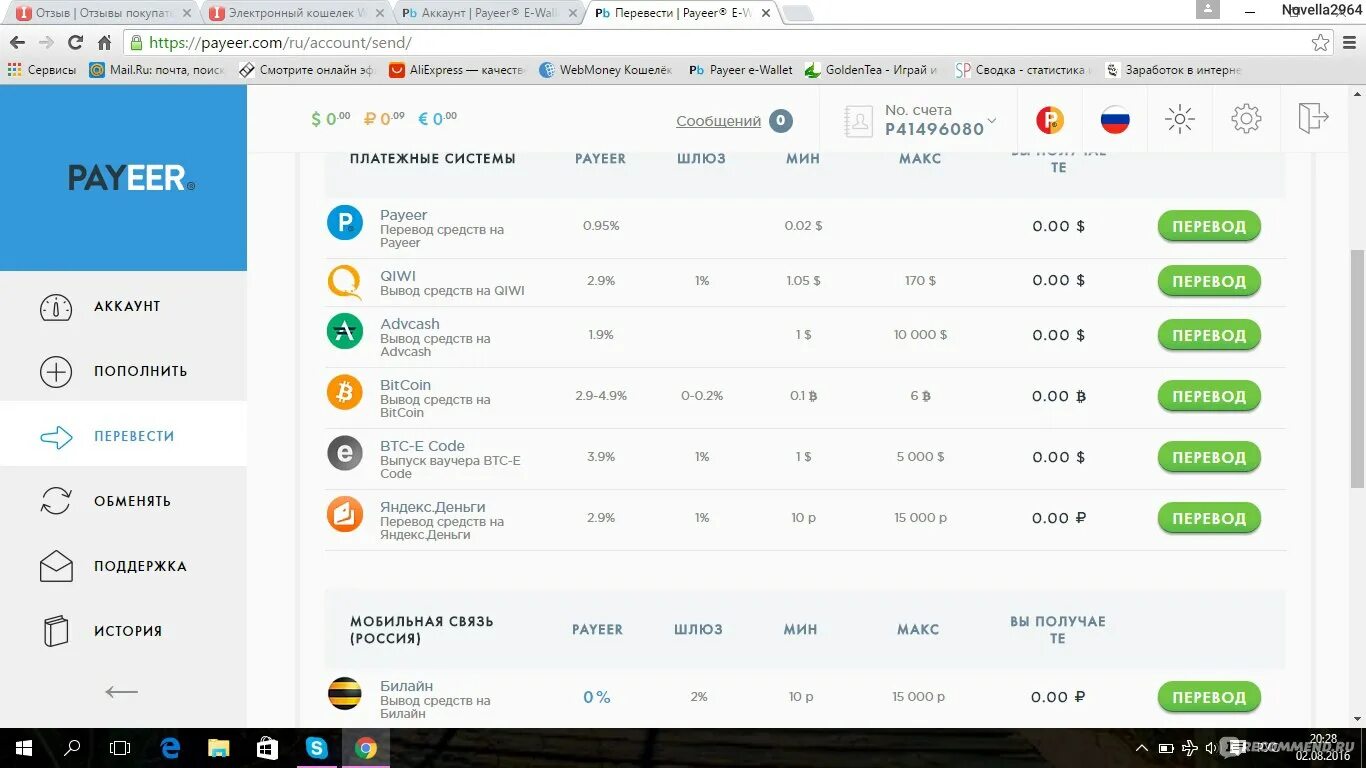The image size is (1366, 768).
Task: Click Перевод button for Билайн row
Action: (1209, 698)
